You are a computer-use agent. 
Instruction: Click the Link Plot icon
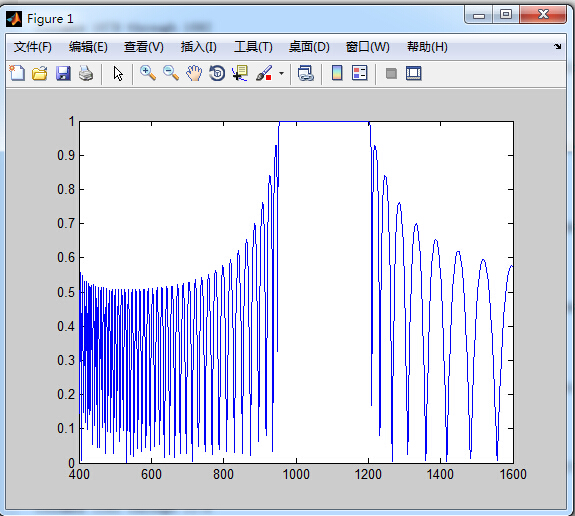[x=305, y=73]
